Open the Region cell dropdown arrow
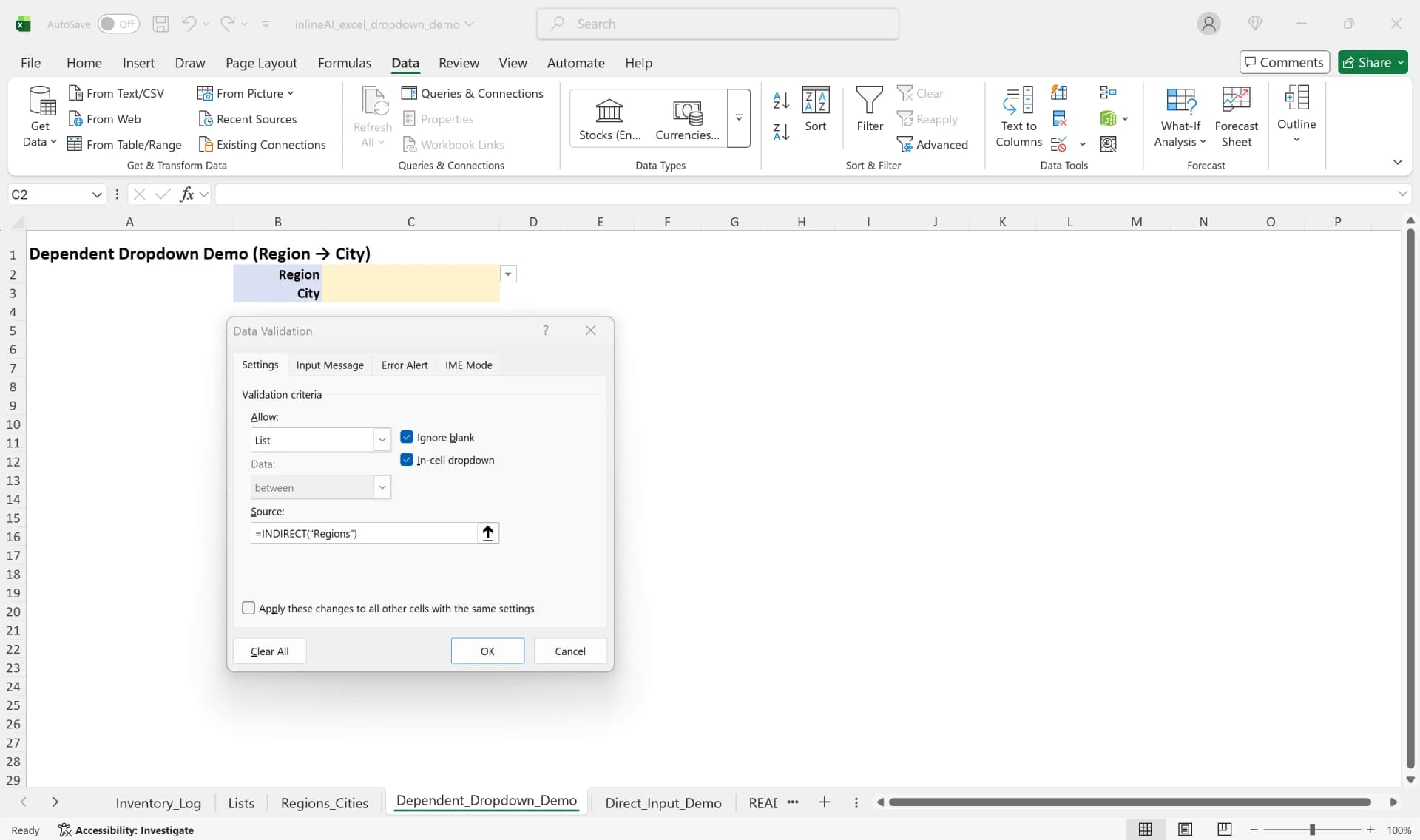The image size is (1420, 840). tap(508, 274)
